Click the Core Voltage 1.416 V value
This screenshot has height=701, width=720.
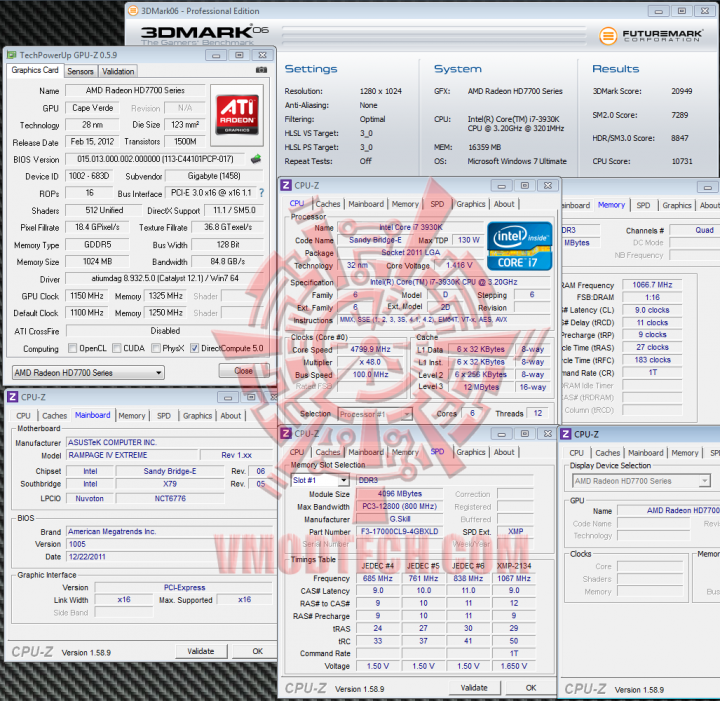pos(459,265)
